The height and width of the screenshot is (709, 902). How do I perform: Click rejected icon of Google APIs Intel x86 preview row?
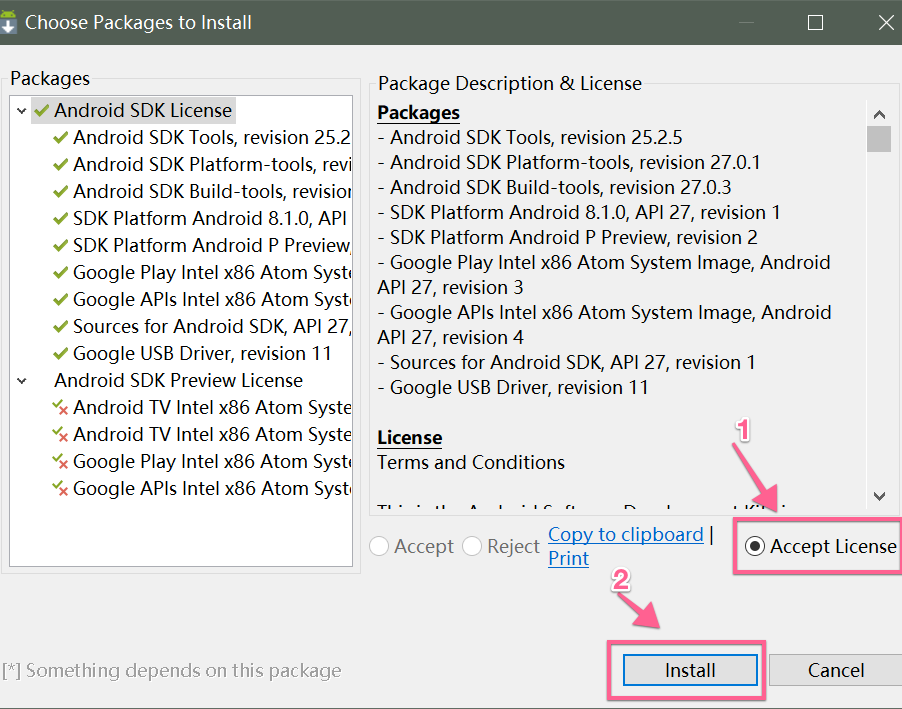tap(60, 489)
